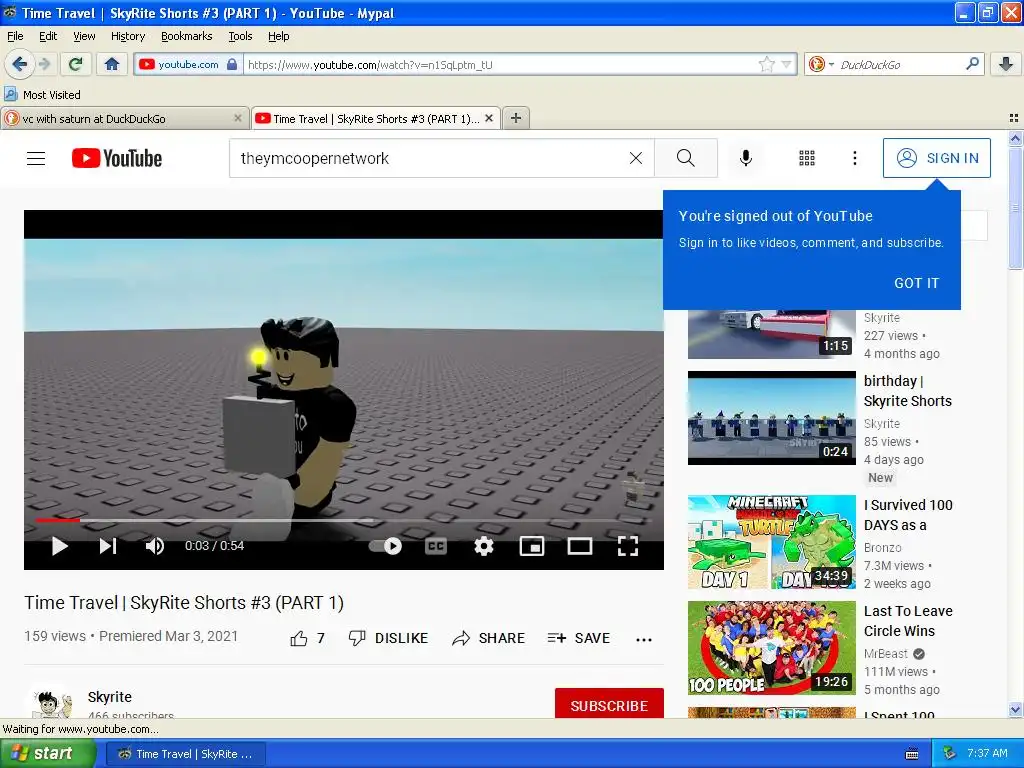Screen dimensions: 1024x768
Task: Bookmark this page with the star icon
Action: click(x=767, y=64)
